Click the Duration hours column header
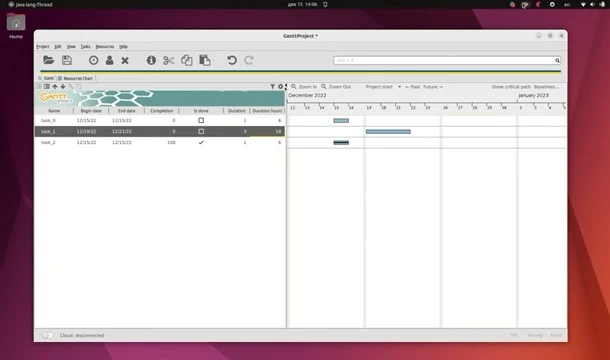The height and width of the screenshot is (360, 610). [x=267, y=111]
